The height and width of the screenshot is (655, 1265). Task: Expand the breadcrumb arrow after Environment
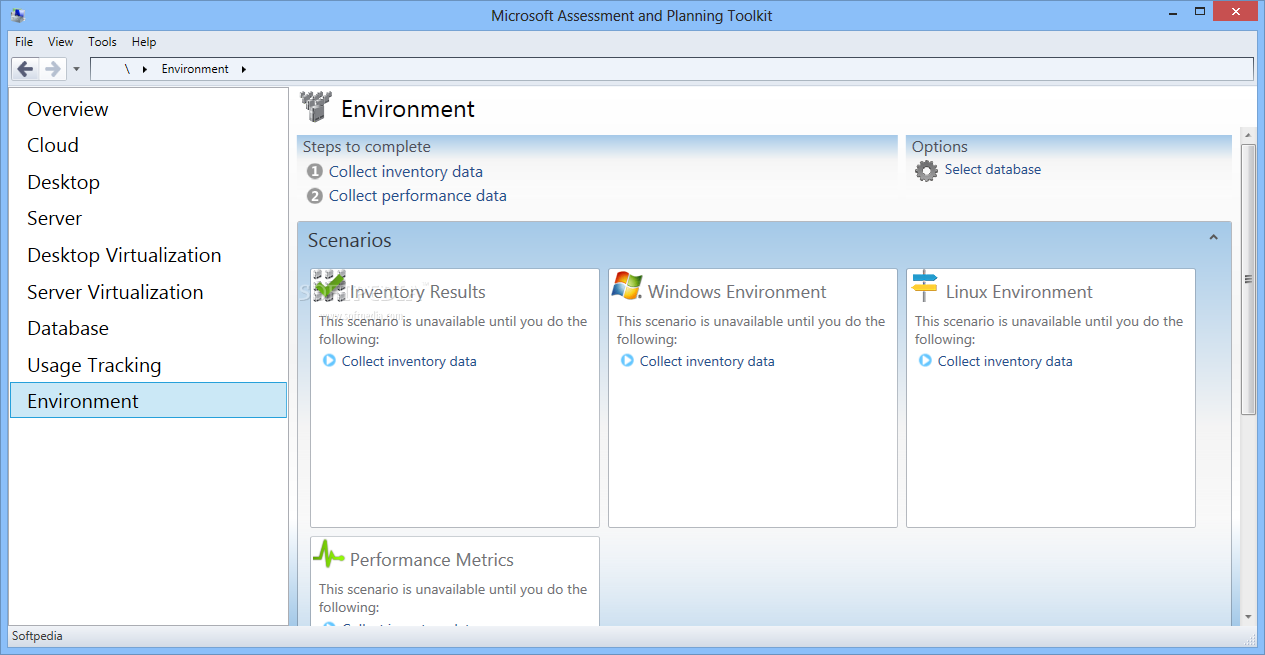[x=244, y=69]
